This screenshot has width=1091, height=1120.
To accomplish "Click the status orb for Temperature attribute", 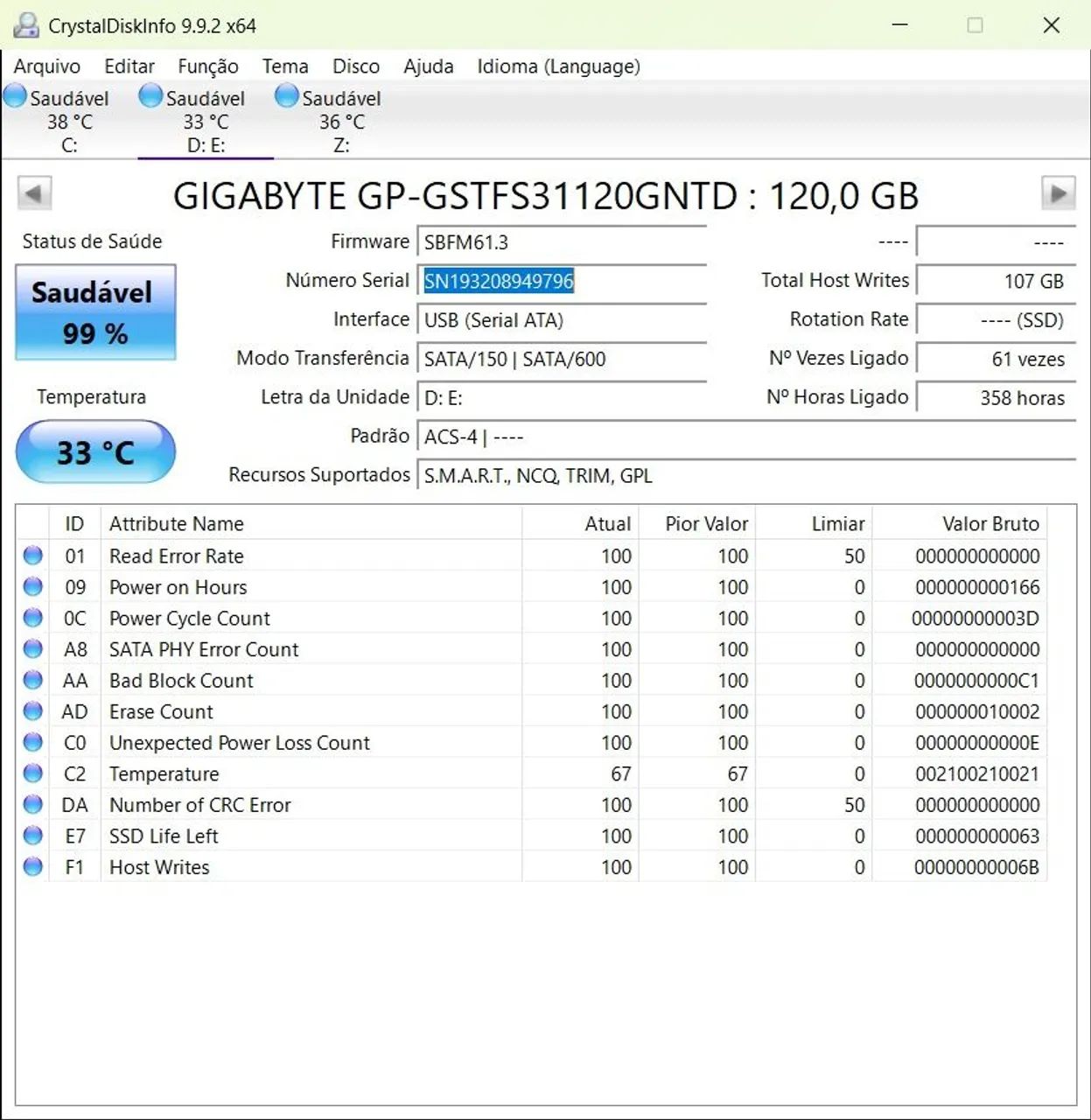I will [x=33, y=773].
